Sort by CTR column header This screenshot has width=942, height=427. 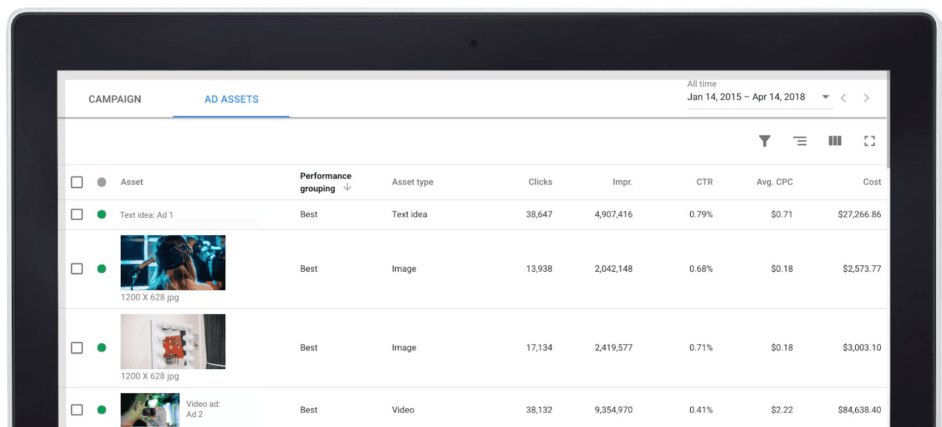[x=705, y=182]
